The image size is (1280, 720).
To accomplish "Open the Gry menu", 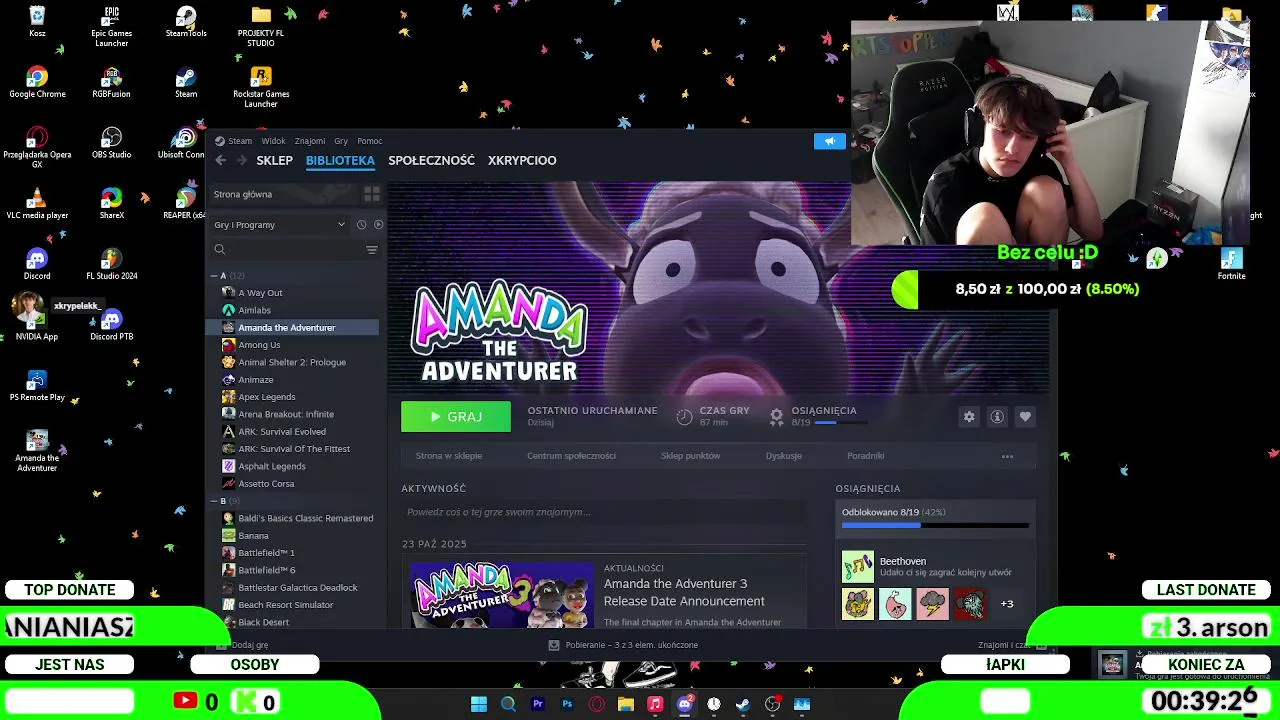I will [x=341, y=141].
